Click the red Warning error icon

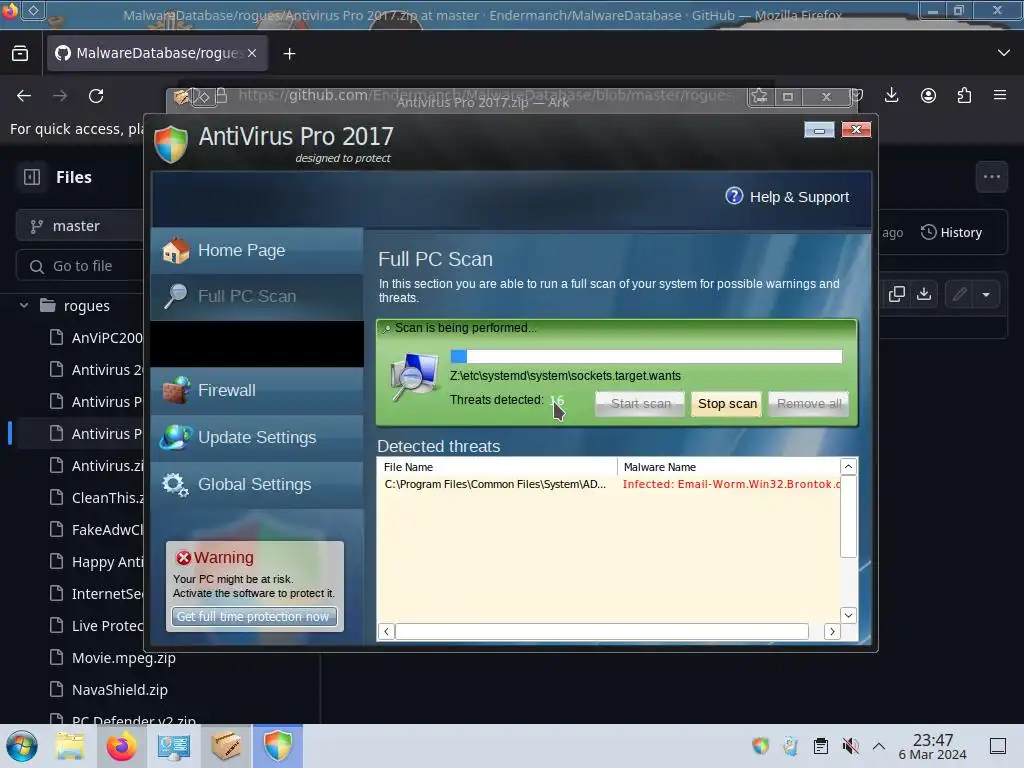pyautogui.click(x=184, y=558)
